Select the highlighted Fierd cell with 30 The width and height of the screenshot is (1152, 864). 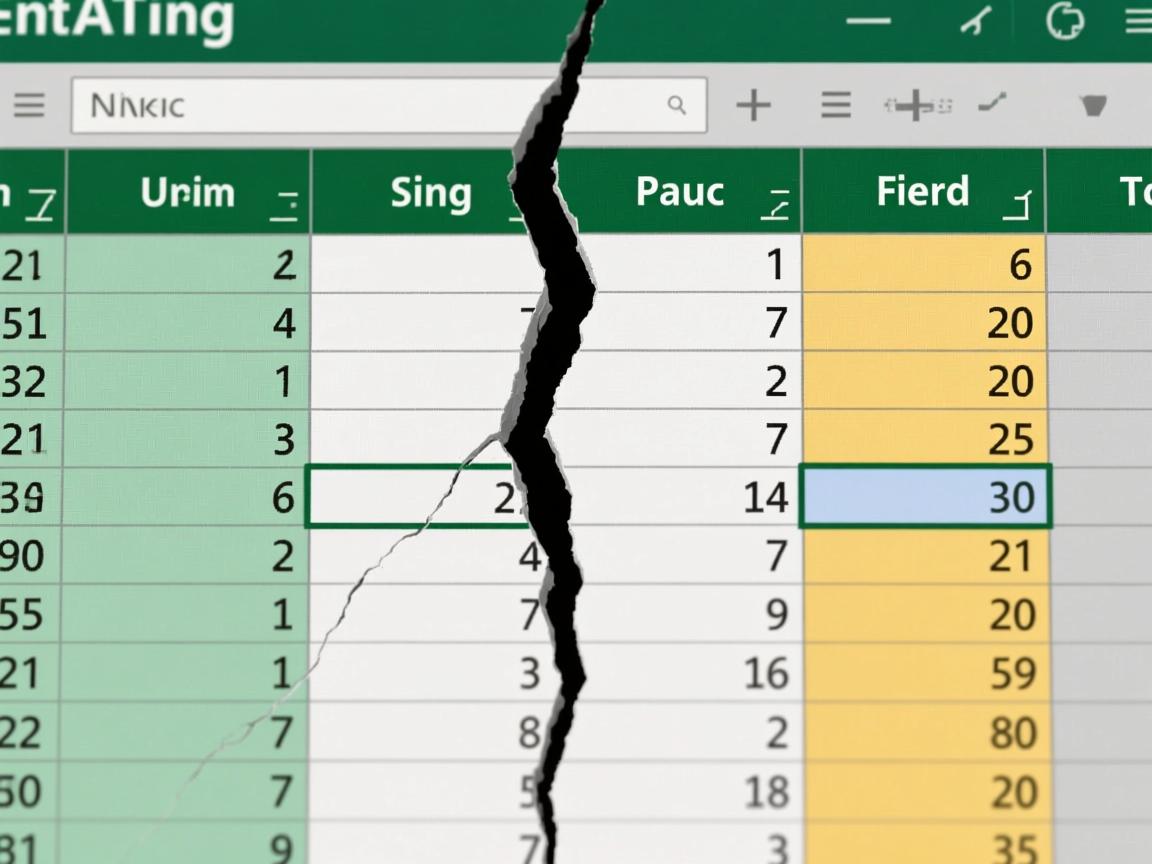click(925, 497)
